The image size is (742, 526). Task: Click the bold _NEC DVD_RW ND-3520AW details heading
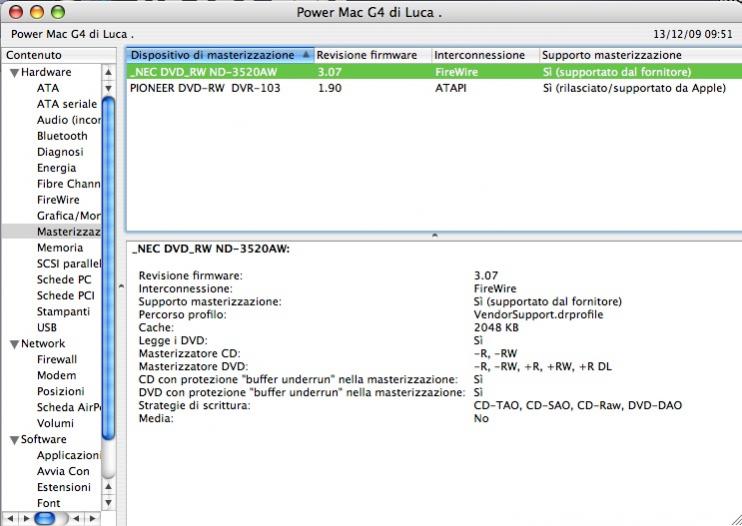coord(211,249)
